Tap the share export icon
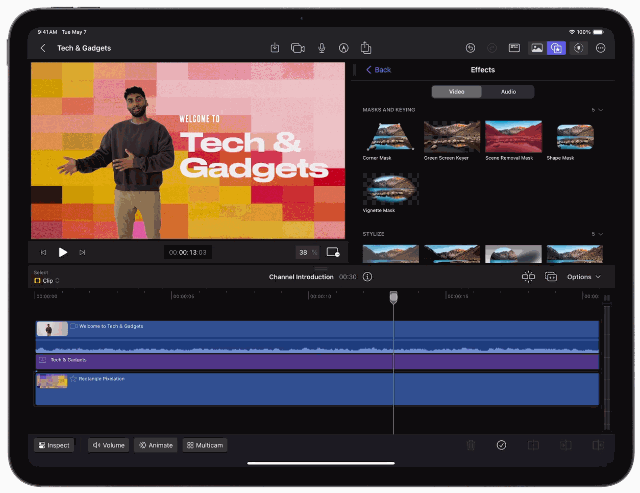This screenshot has width=640, height=493. 366,48
